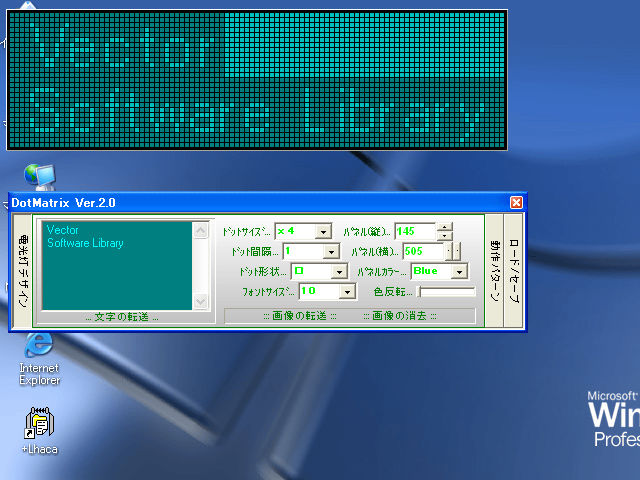The image size is (640, 480).
Task: Open the Internet Explorer desktop icon
Action: pos(39,359)
